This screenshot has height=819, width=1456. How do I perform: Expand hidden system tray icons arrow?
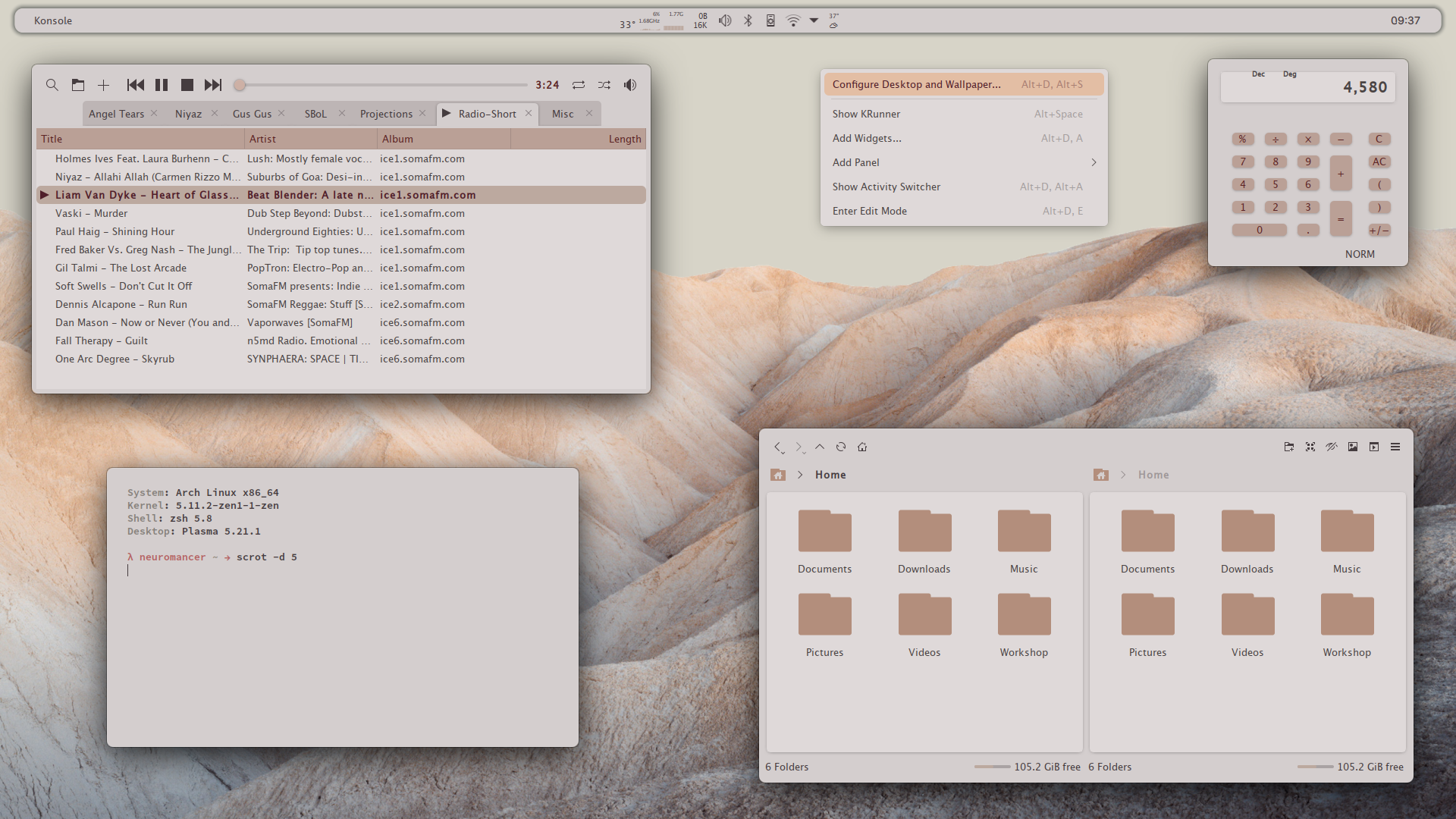814,20
